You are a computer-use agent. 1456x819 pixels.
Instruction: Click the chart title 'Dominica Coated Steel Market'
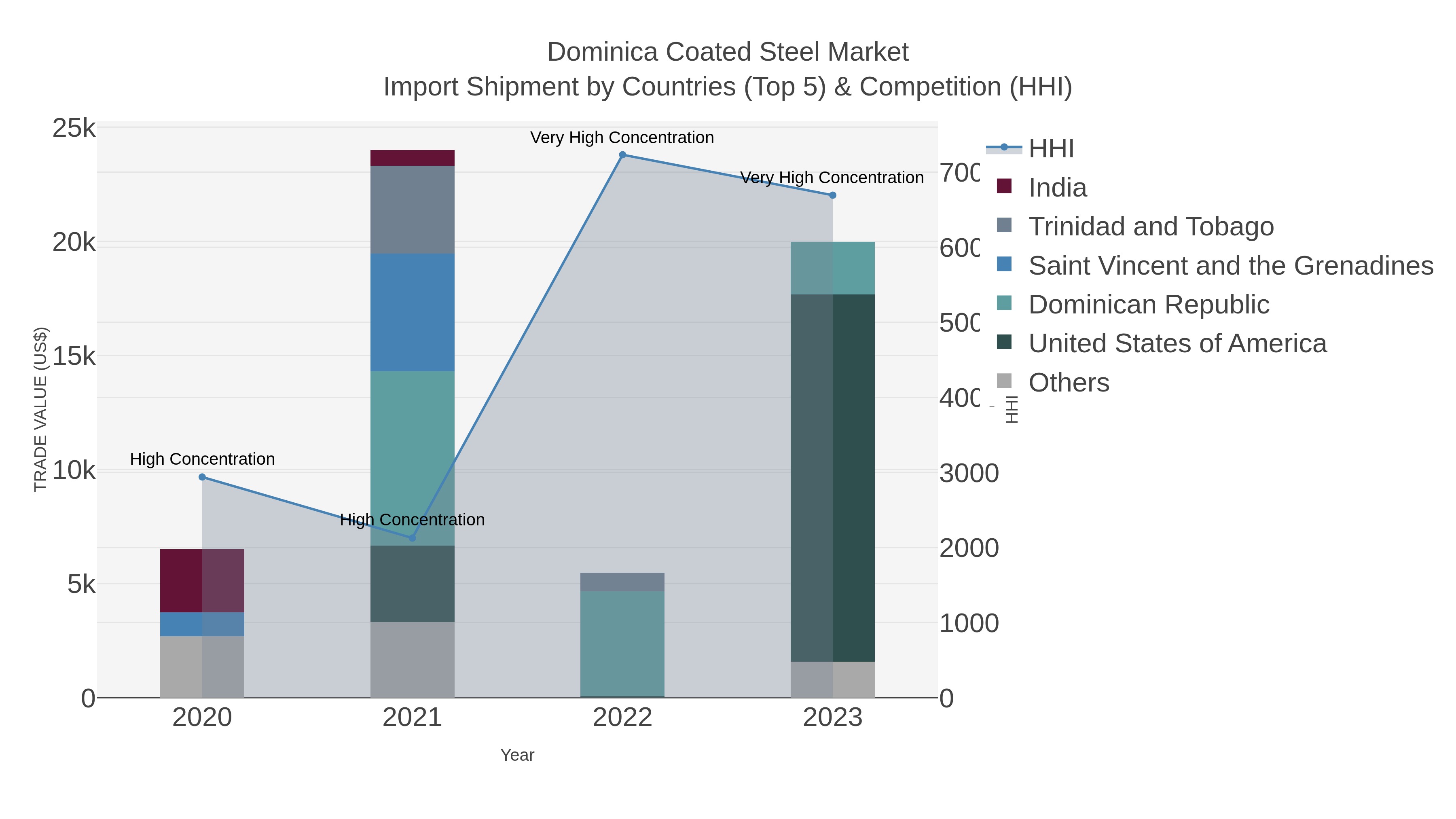click(x=728, y=52)
